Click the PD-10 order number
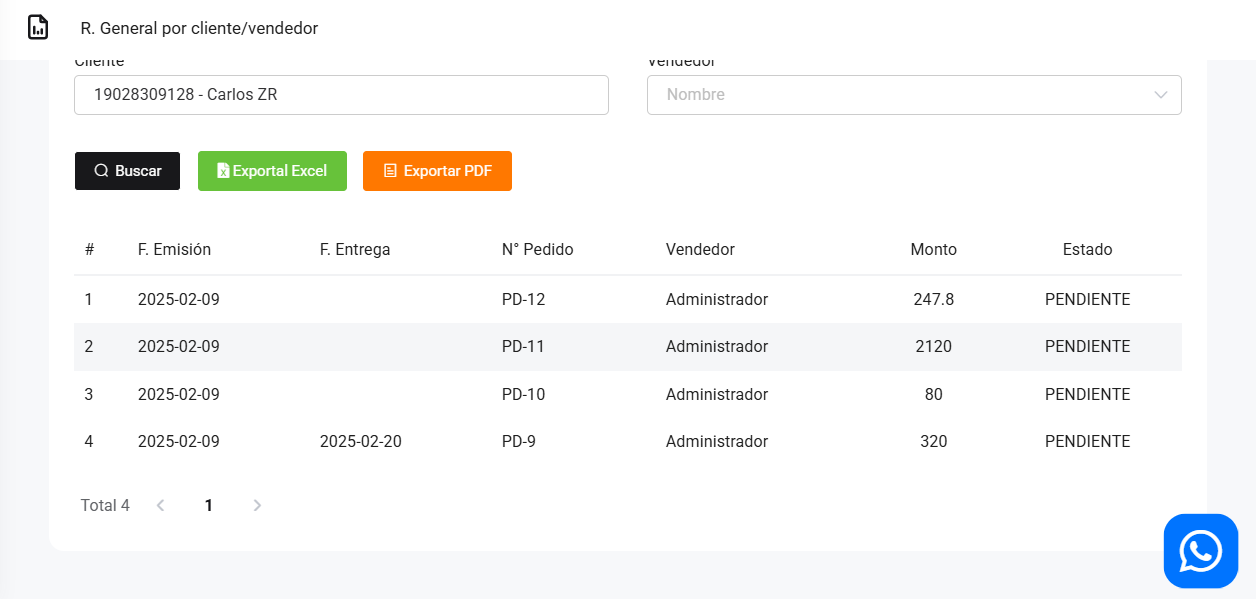 [x=524, y=395]
